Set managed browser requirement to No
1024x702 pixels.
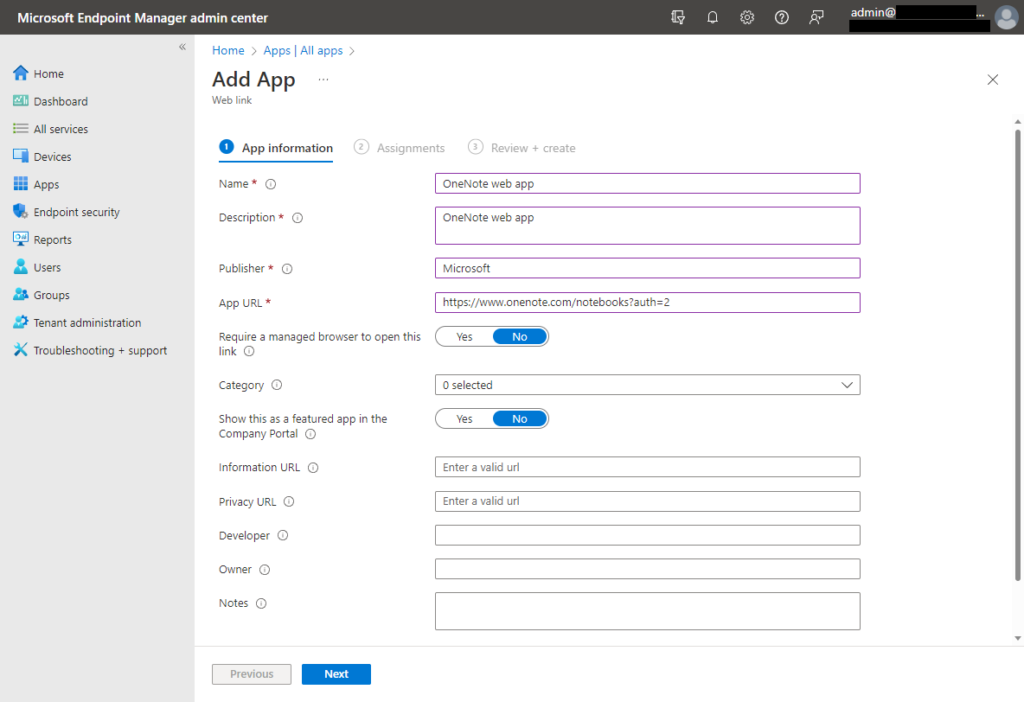[520, 337]
